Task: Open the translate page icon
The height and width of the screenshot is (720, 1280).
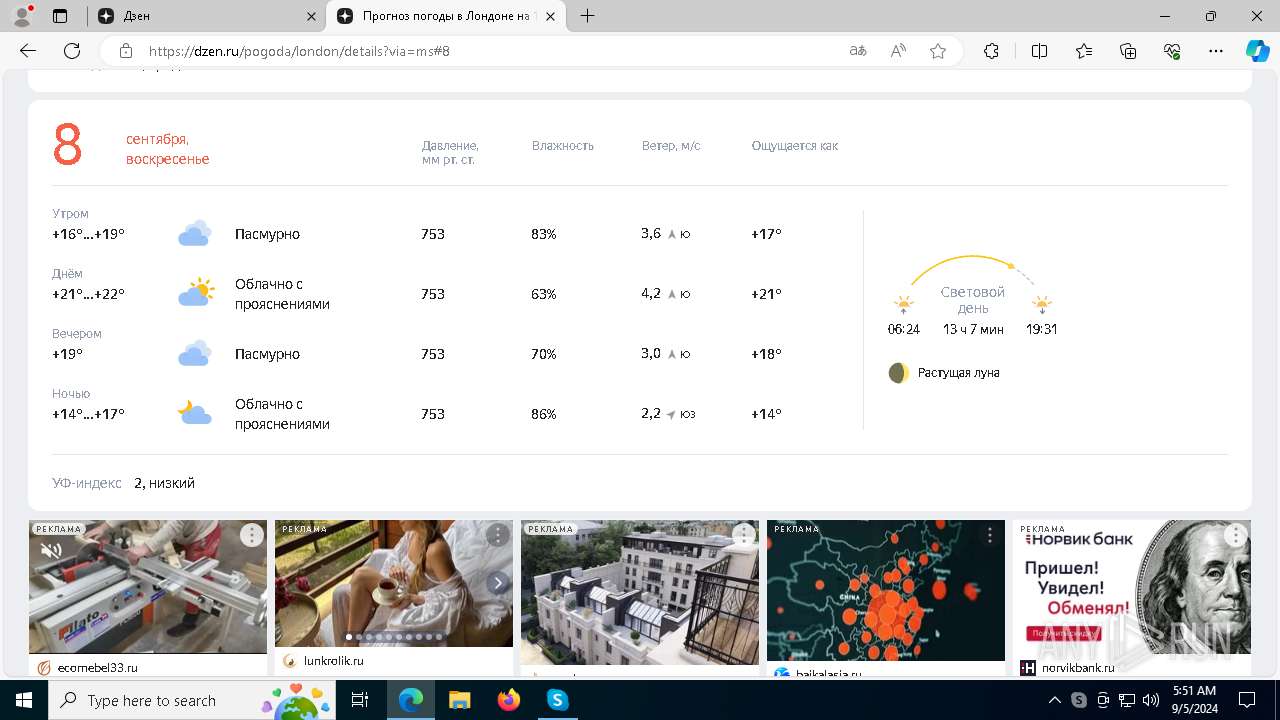Action: coord(858,51)
